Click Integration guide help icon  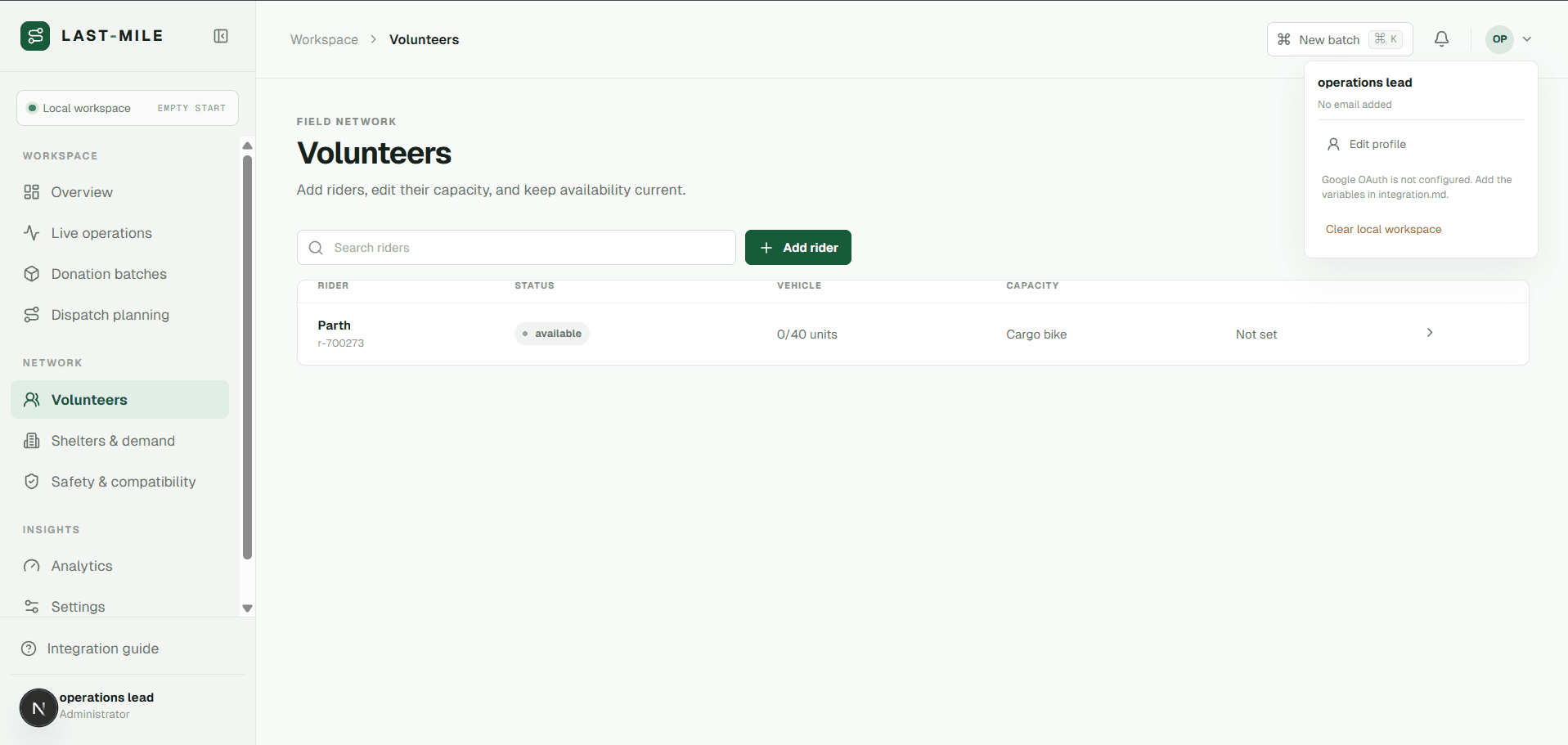pos(29,649)
